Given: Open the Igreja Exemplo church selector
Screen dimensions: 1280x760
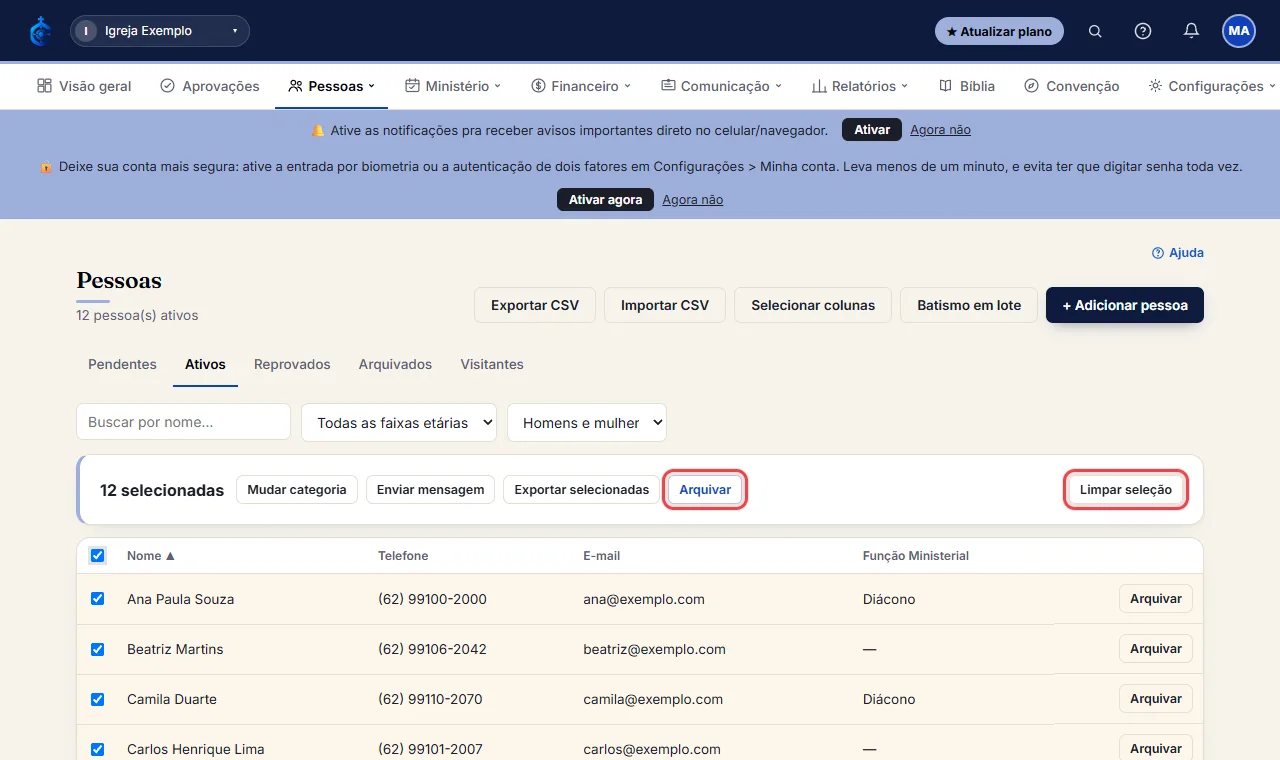Looking at the screenshot, I should [160, 31].
